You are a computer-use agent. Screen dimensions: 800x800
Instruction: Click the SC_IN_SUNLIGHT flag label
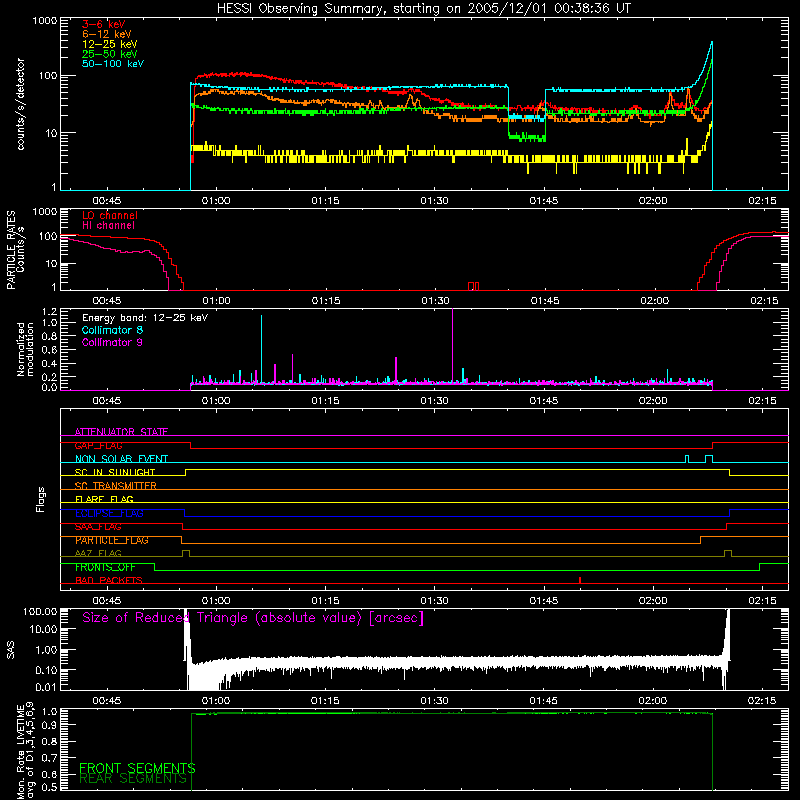(x=115, y=472)
